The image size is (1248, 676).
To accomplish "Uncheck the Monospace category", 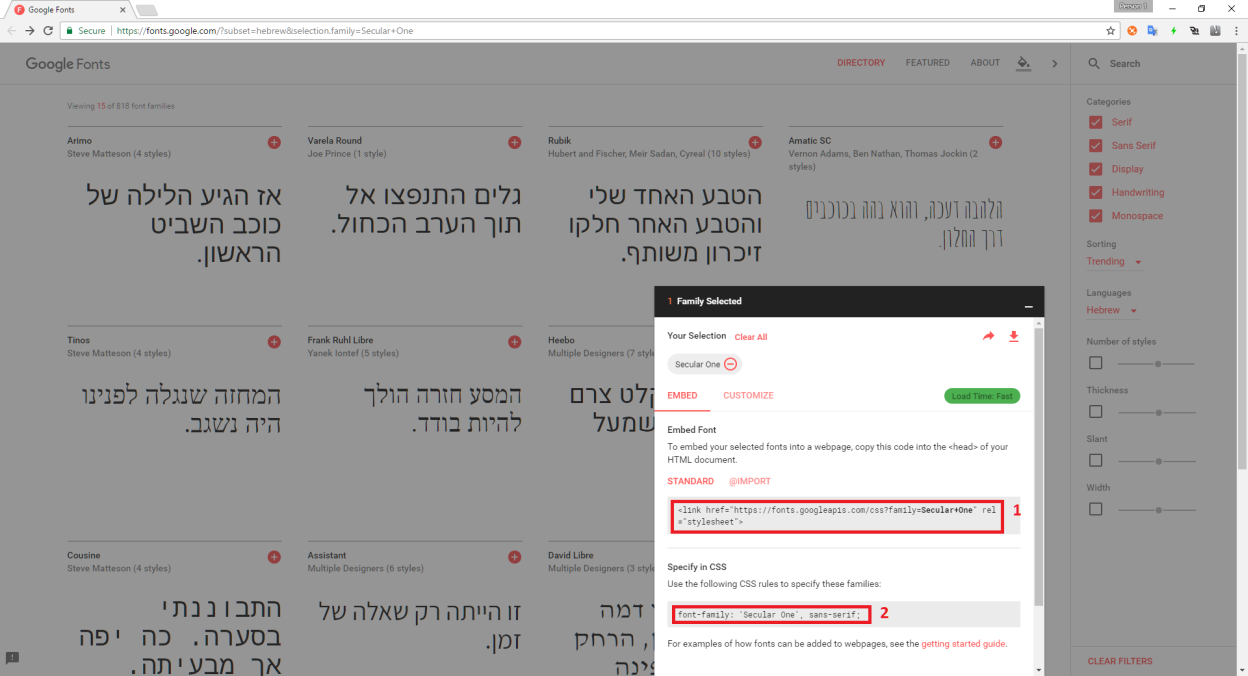I will pyautogui.click(x=1095, y=216).
